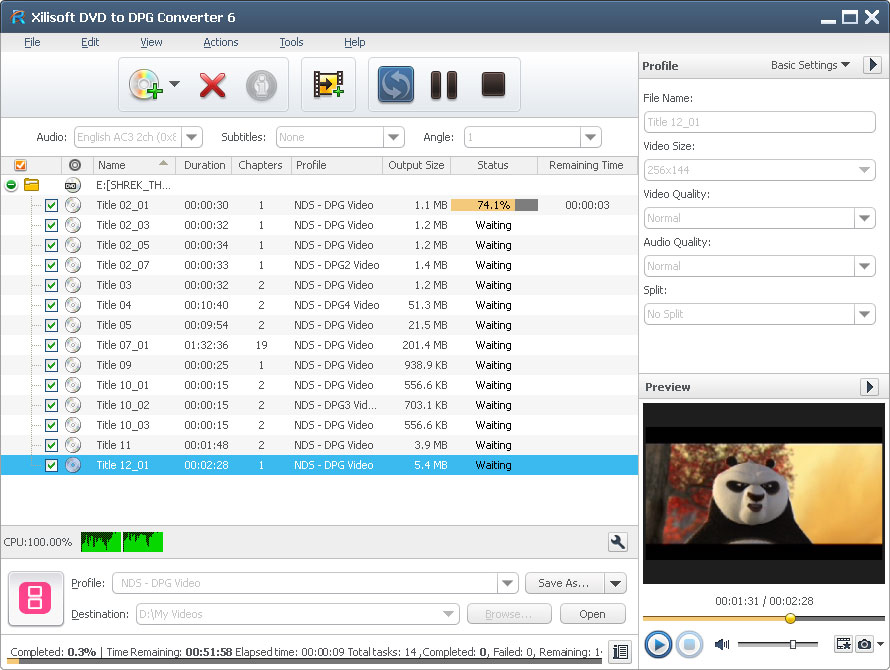Screen dimensions: 890x670
Task: Open the Tools menu
Action: [291, 42]
